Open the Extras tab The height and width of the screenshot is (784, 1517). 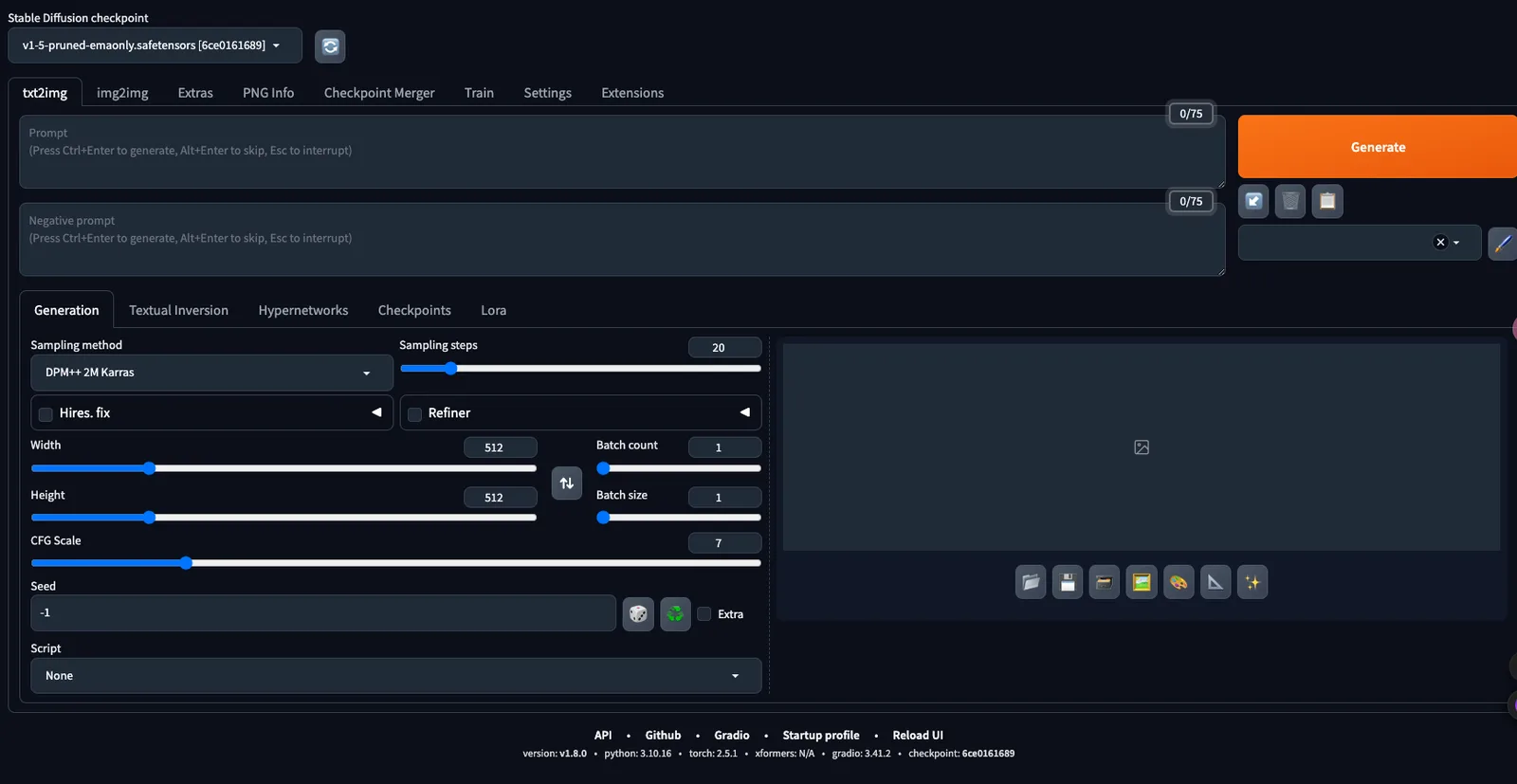pyautogui.click(x=195, y=93)
